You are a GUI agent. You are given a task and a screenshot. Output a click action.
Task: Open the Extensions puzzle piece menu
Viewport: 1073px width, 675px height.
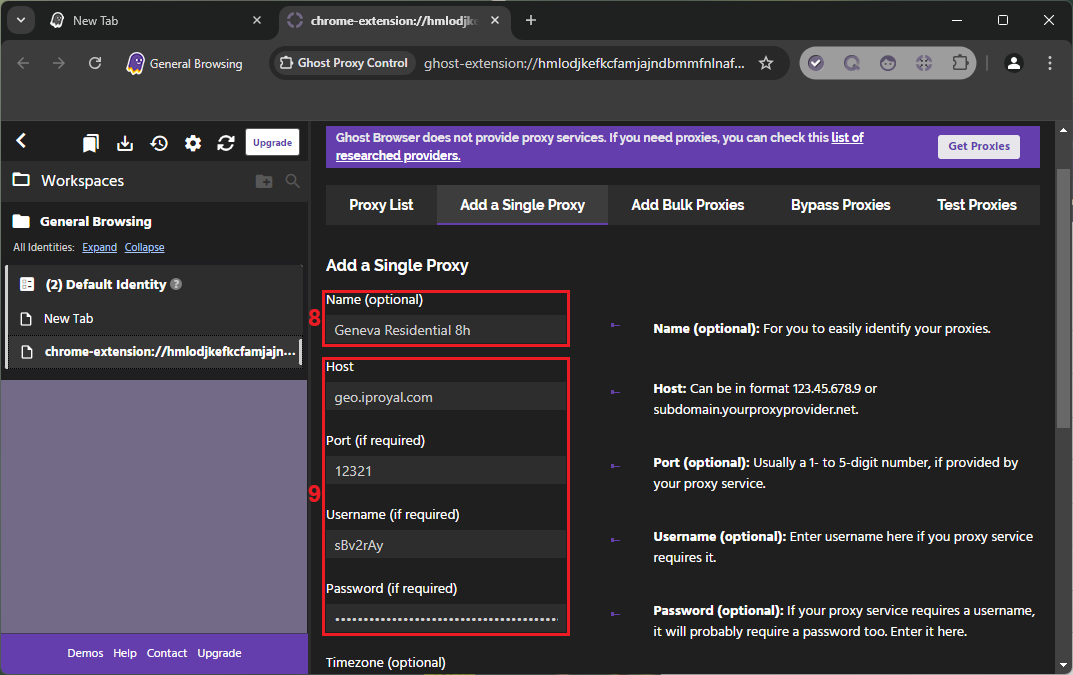[960, 63]
